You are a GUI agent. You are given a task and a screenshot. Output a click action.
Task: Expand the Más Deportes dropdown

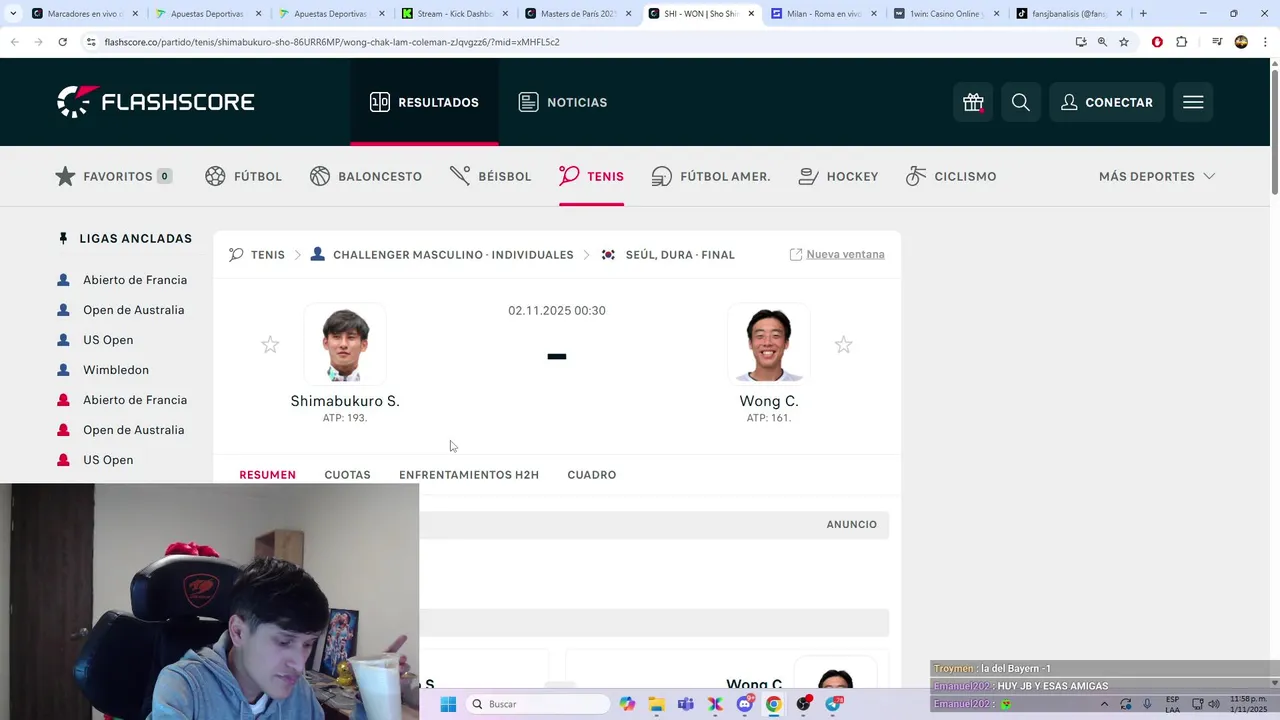click(1157, 176)
